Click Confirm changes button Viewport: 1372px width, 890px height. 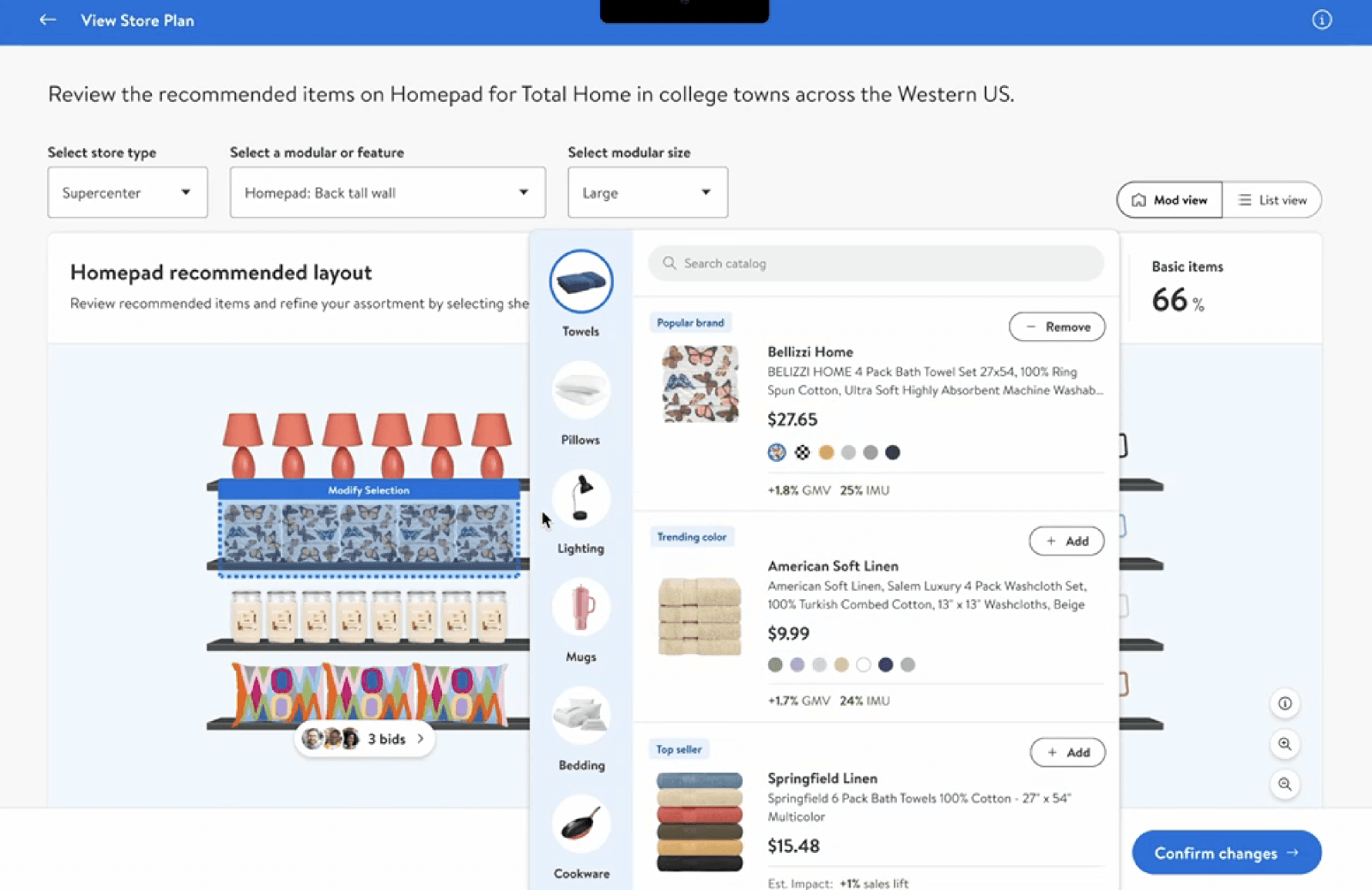pyautogui.click(x=1226, y=853)
